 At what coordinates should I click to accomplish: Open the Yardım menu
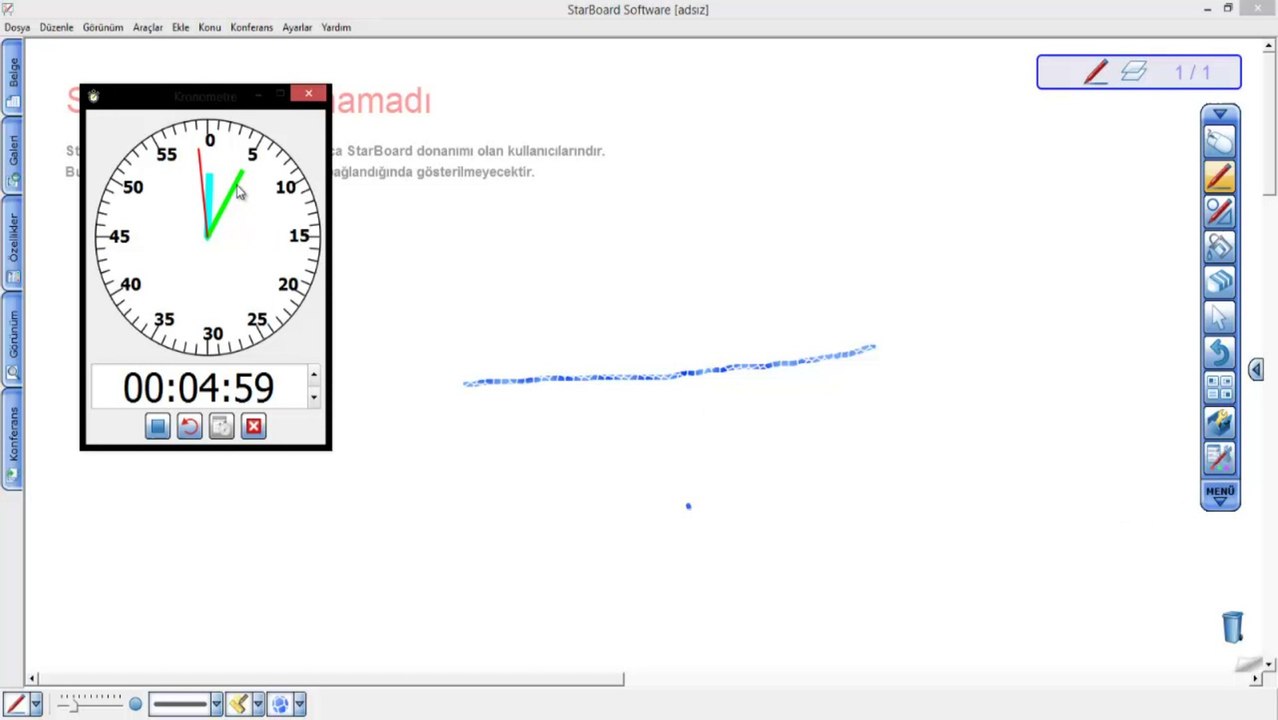336,27
